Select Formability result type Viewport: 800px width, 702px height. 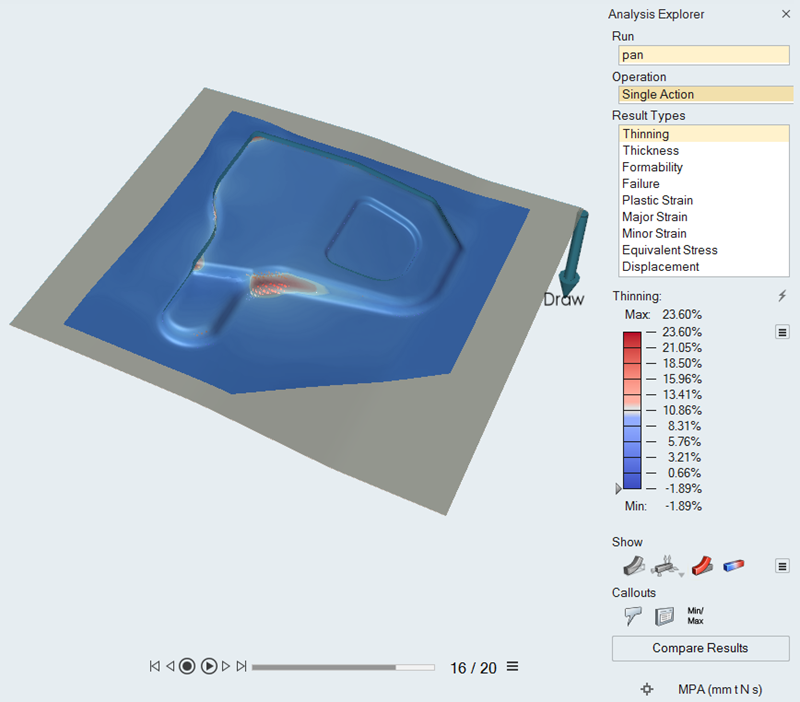coord(652,167)
